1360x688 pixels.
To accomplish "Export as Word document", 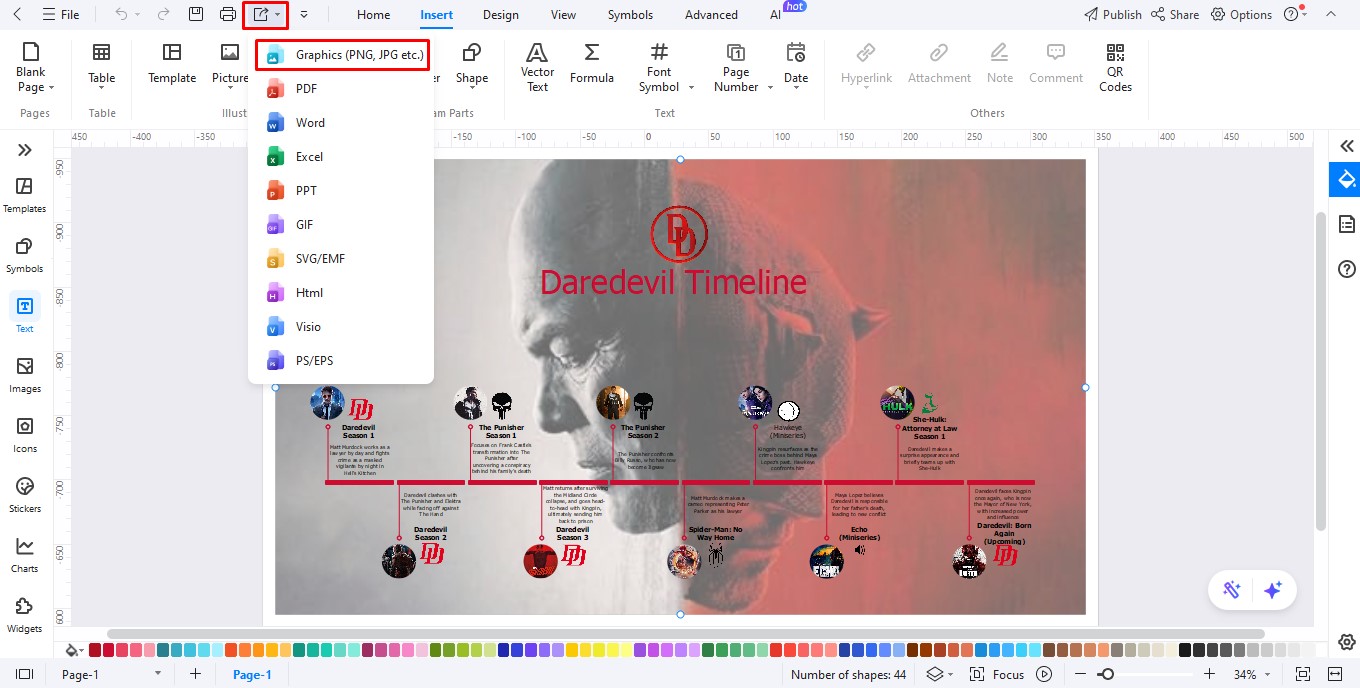I will tap(340, 123).
